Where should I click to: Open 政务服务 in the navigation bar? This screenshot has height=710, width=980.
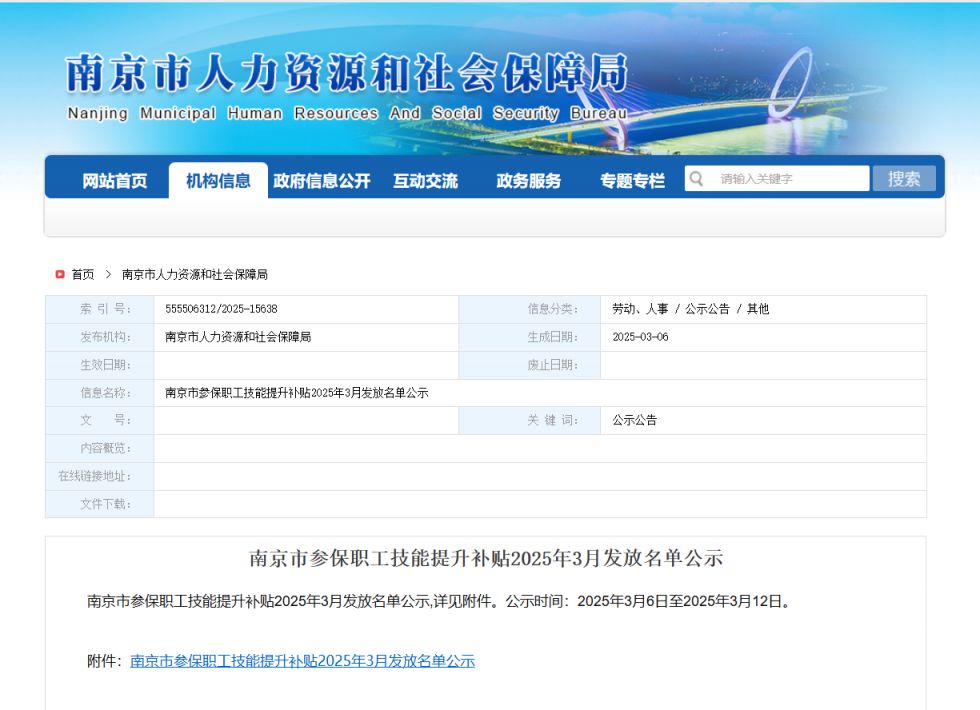529,181
